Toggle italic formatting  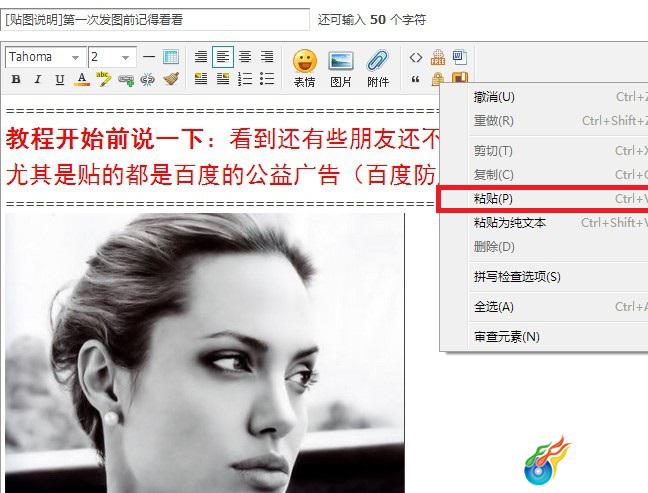38,79
